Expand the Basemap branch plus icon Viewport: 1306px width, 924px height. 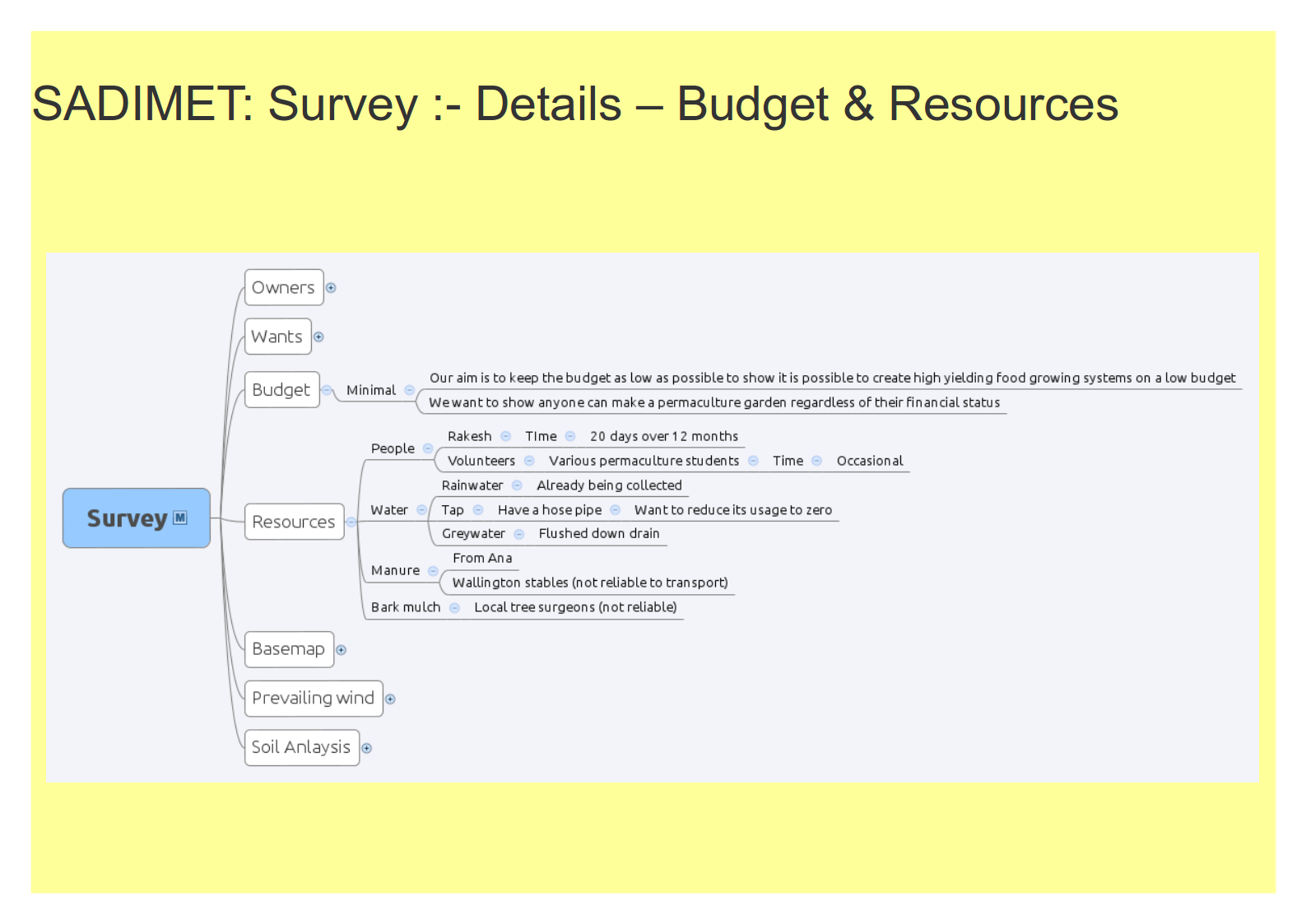(x=342, y=650)
